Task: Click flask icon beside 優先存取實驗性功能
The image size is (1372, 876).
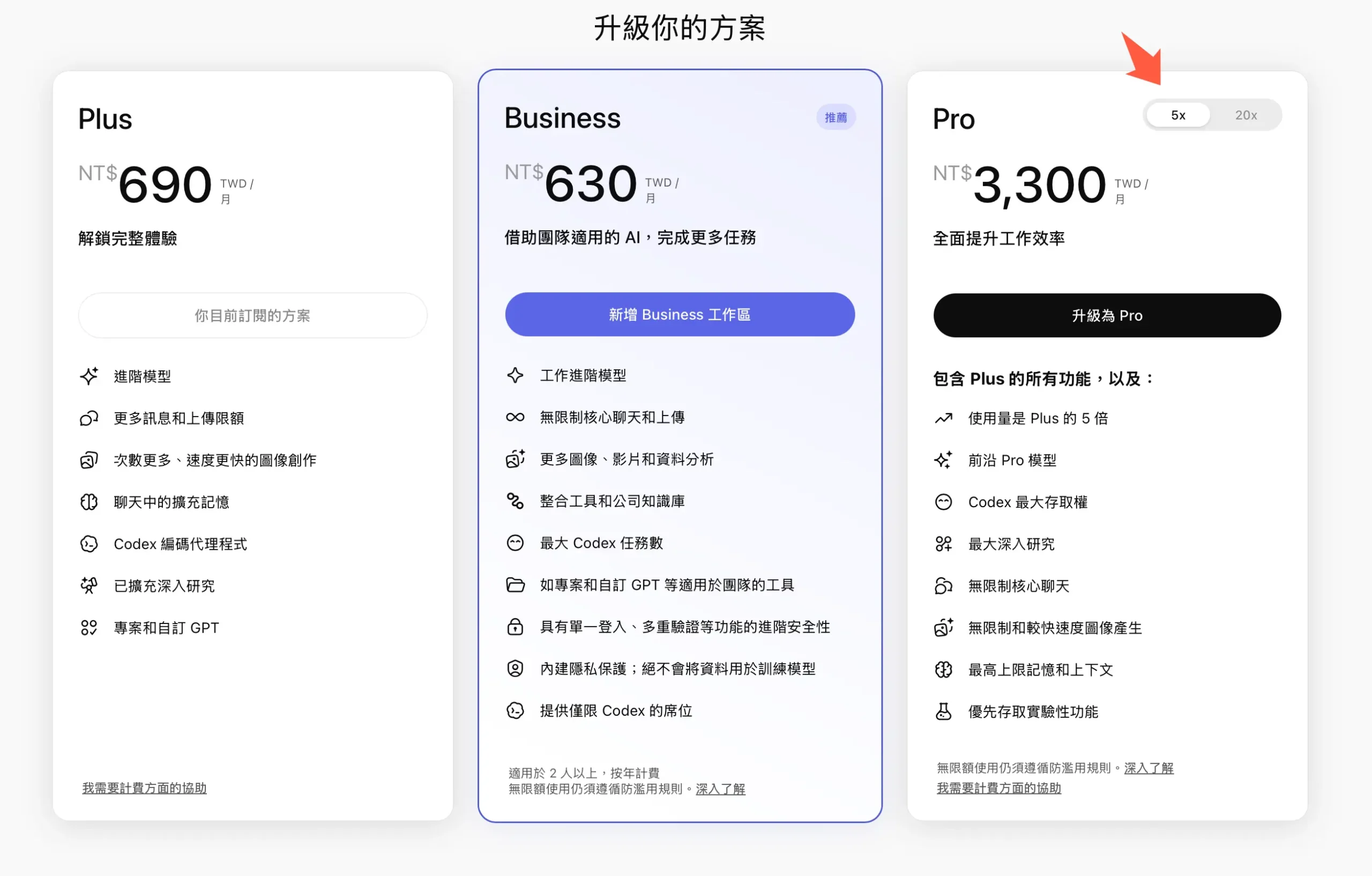Action: coord(944,711)
